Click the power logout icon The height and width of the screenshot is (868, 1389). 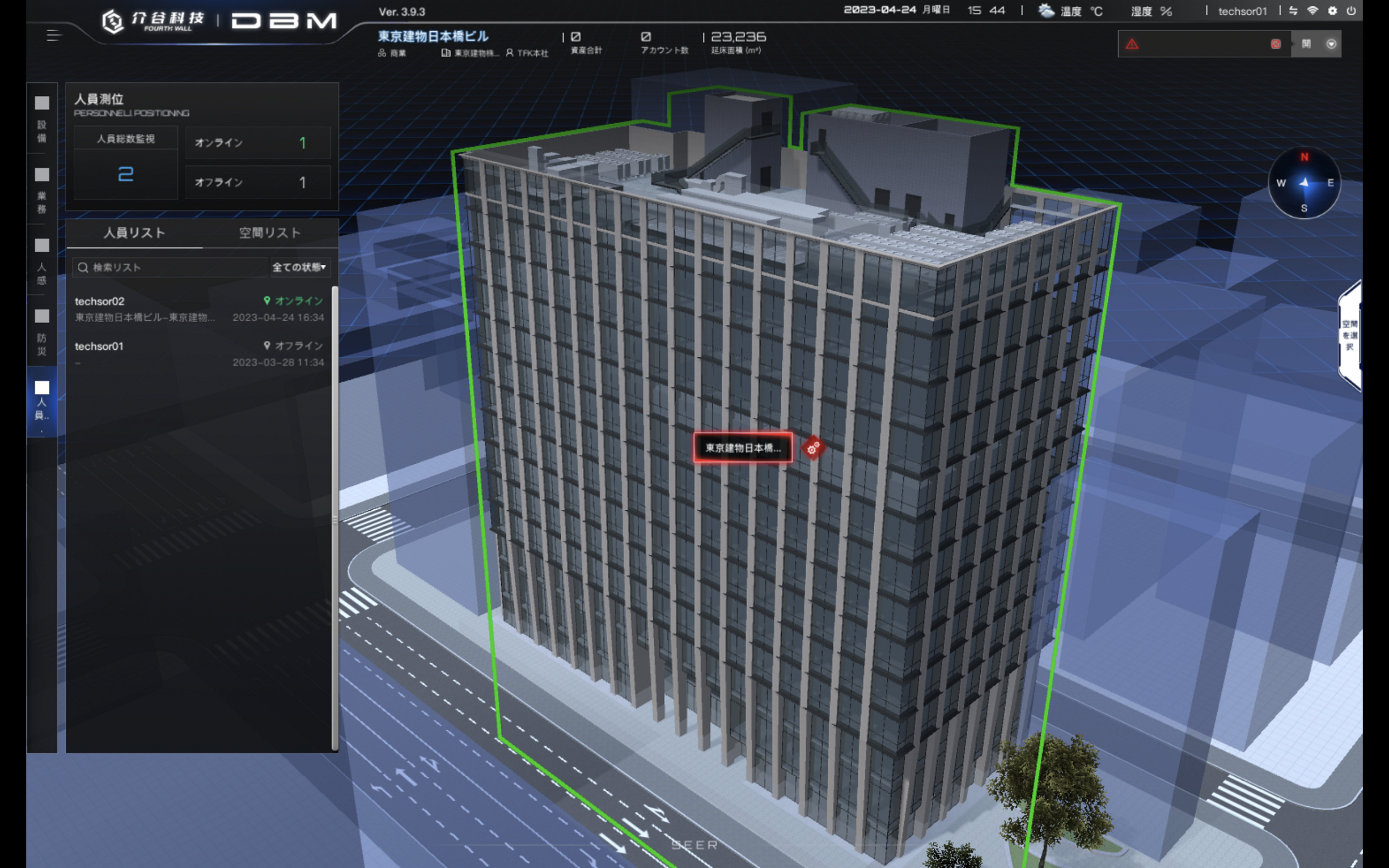pyautogui.click(x=1351, y=11)
